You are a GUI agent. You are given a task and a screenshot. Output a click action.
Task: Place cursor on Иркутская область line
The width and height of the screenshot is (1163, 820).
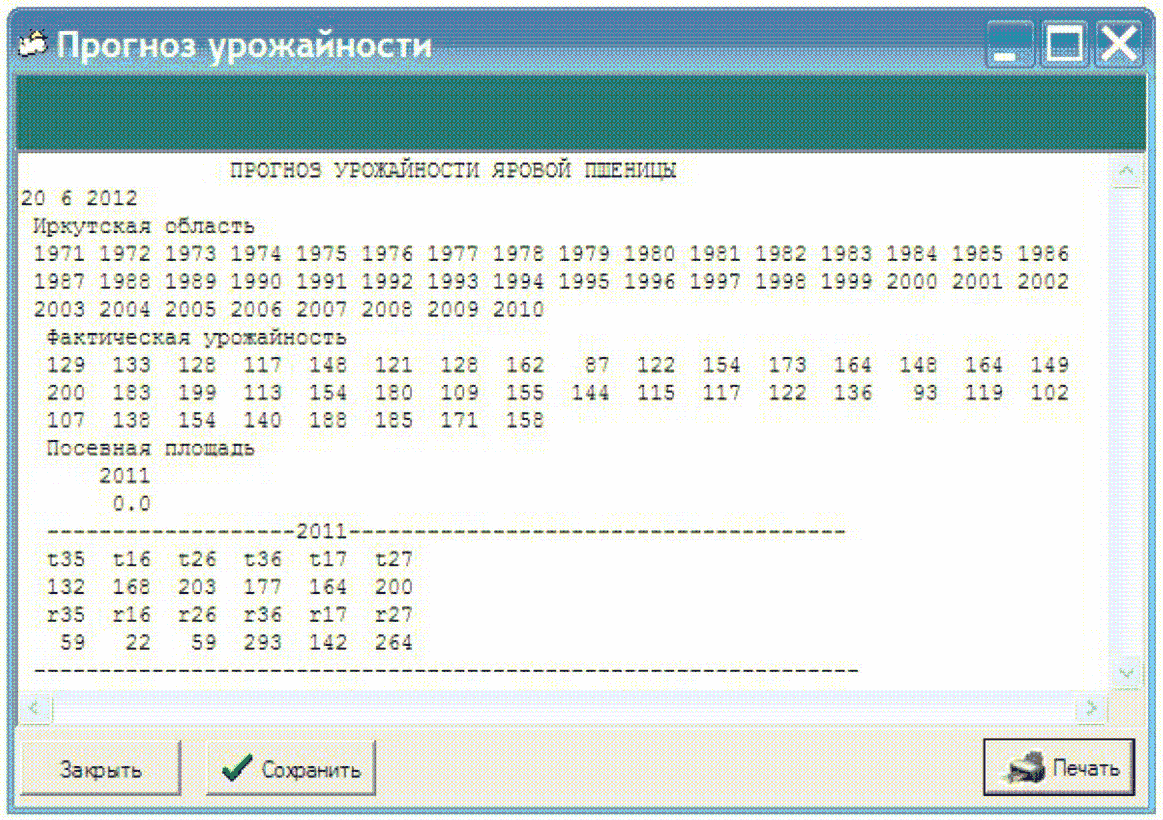pyautogui.click(x=144, y=226)
